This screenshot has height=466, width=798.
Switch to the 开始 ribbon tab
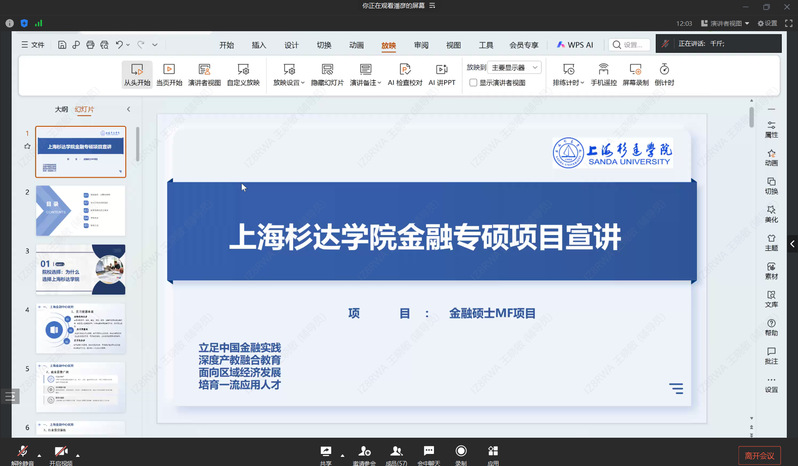(226, 45)
